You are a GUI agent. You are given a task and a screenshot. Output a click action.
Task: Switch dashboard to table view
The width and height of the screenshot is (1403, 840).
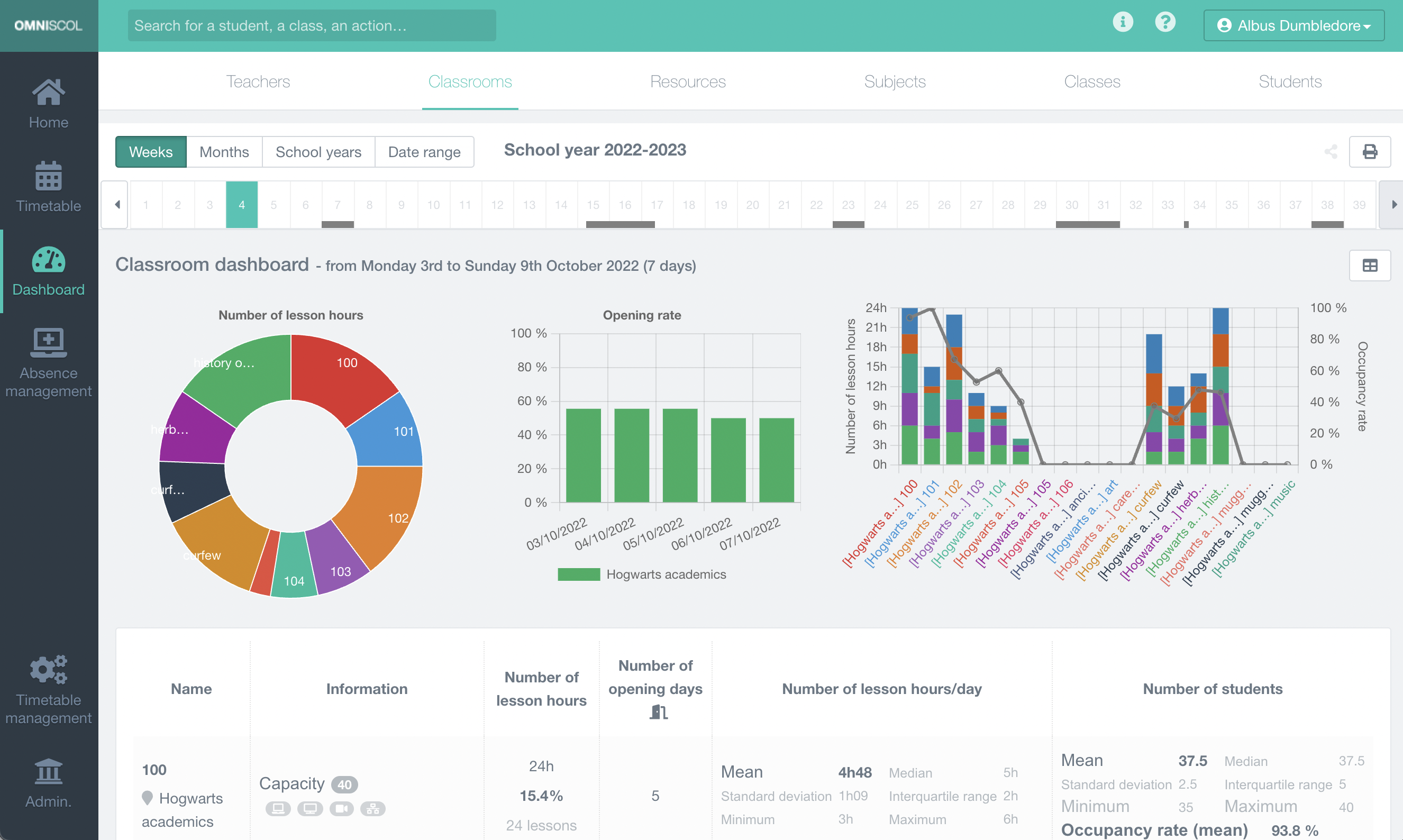click(1370, 265)
